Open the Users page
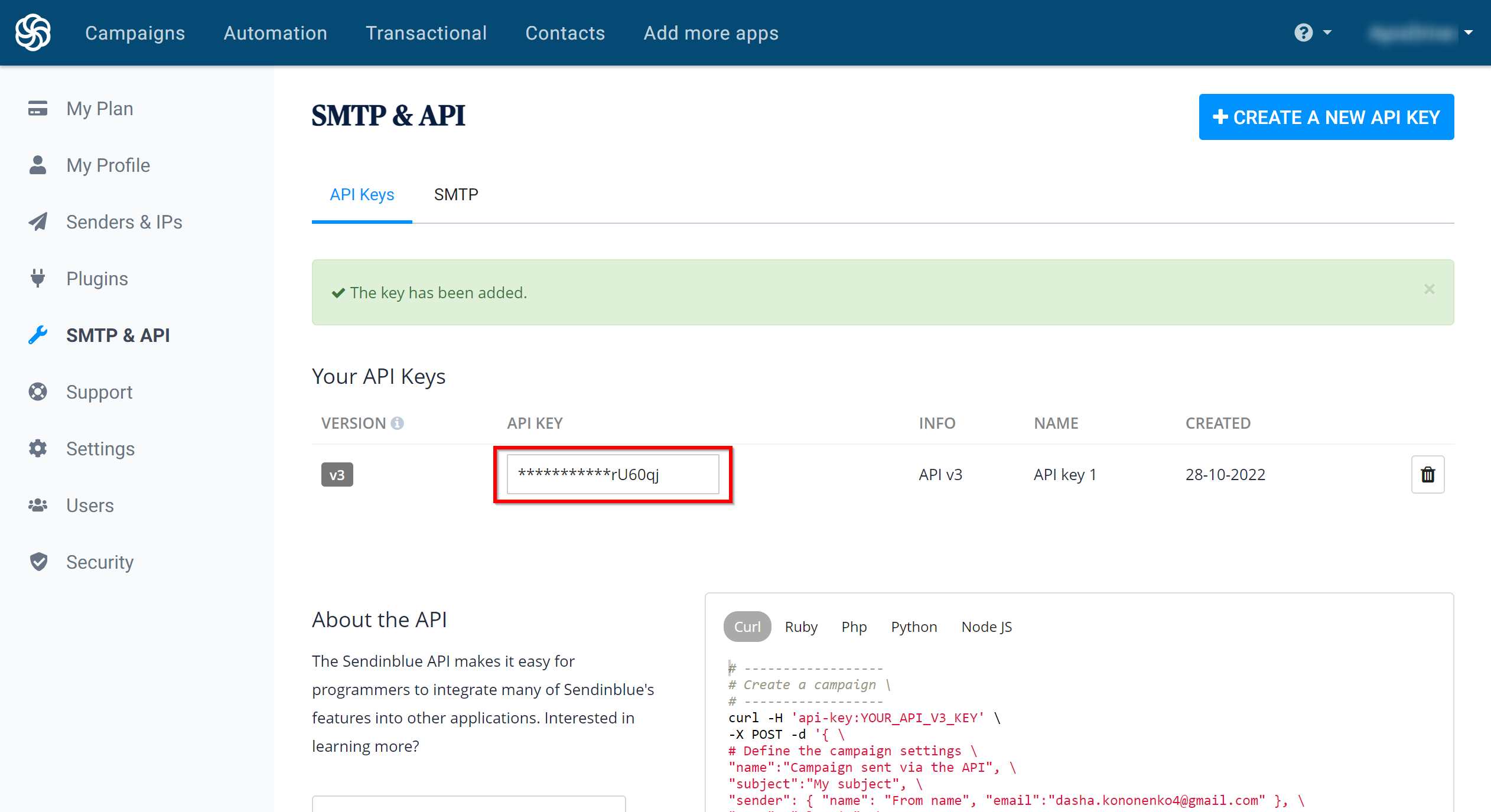The height and width of the screenshot is (812, 1491). tap(90, 506)
